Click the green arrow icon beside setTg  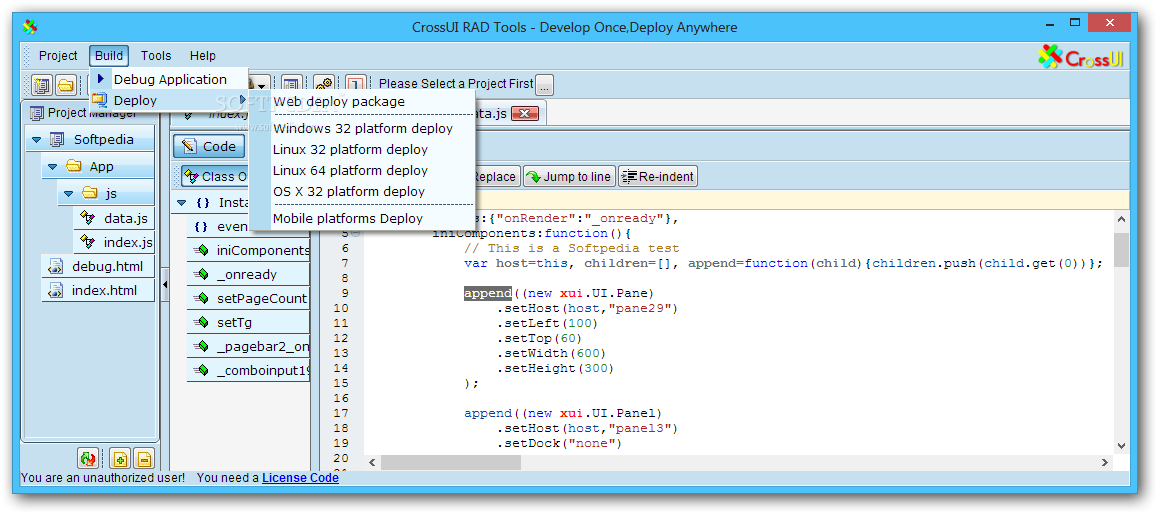(x=201, y=322)
